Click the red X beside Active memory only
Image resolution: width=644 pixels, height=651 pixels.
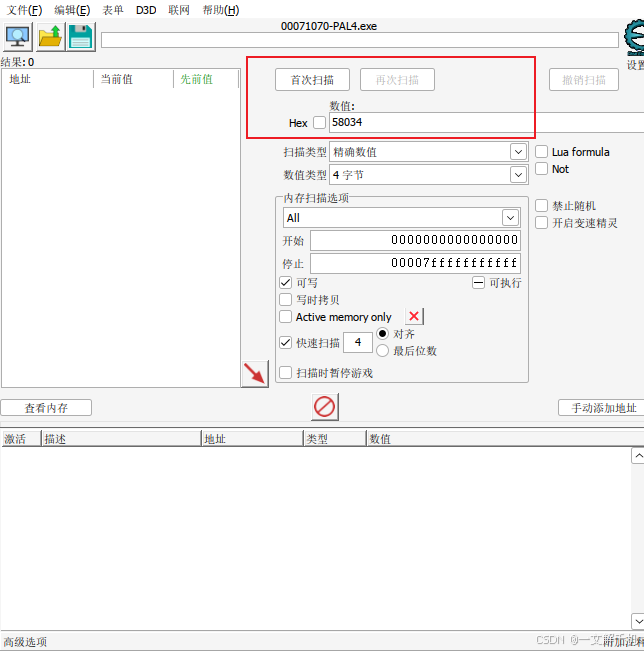click(x=414, y=316)
